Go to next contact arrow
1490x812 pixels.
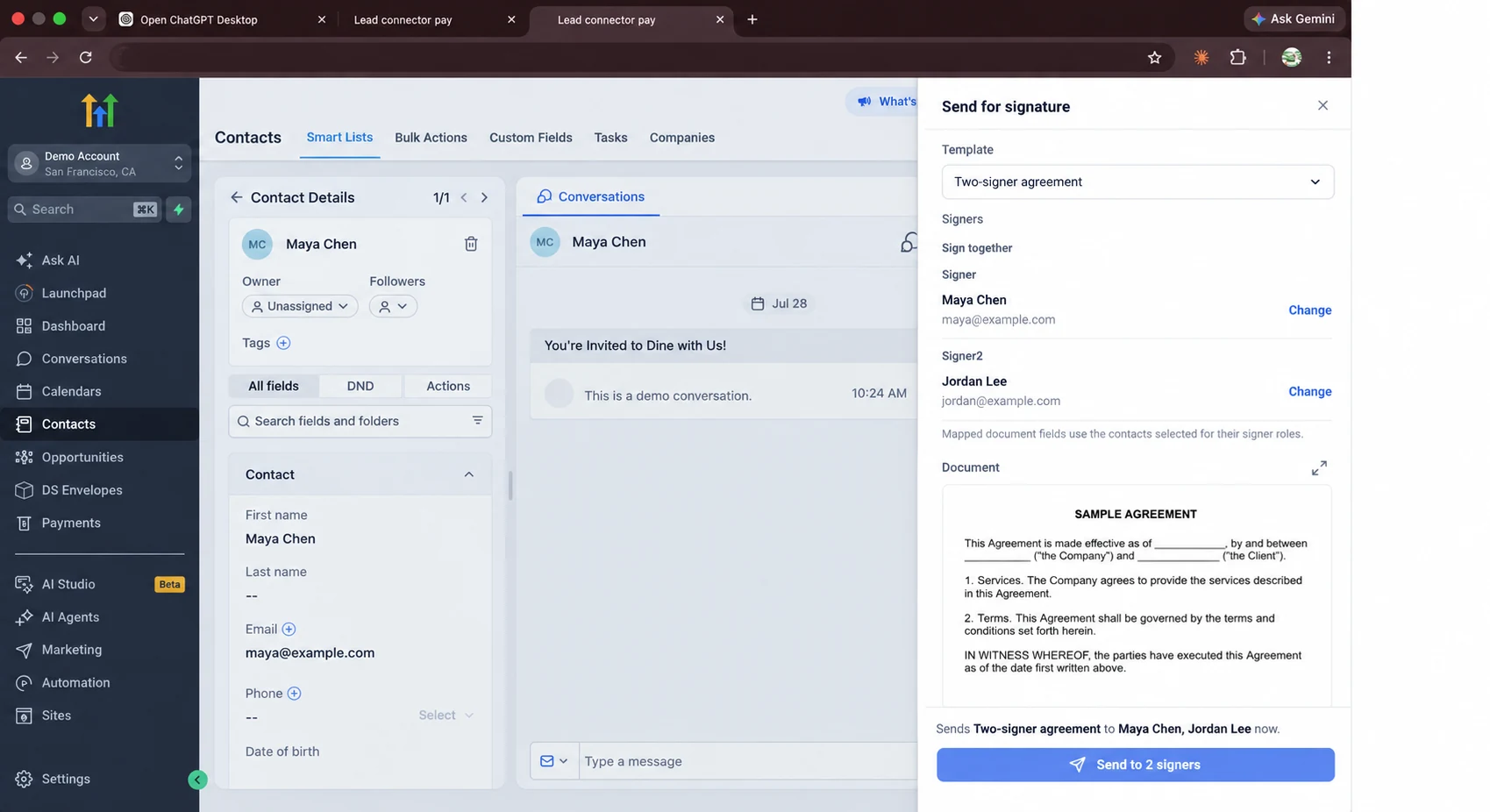pos(484,197)
